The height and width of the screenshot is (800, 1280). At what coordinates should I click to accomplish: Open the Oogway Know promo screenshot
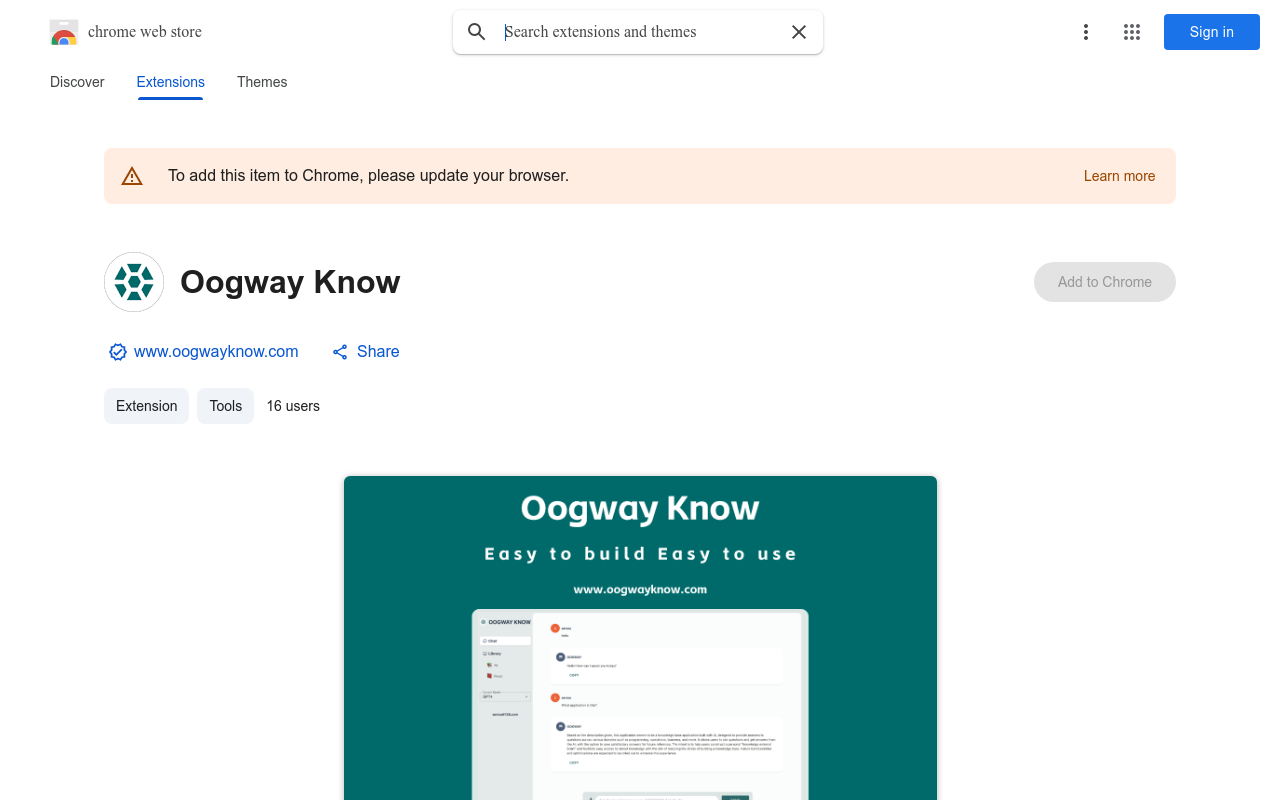tap(640, 638)
